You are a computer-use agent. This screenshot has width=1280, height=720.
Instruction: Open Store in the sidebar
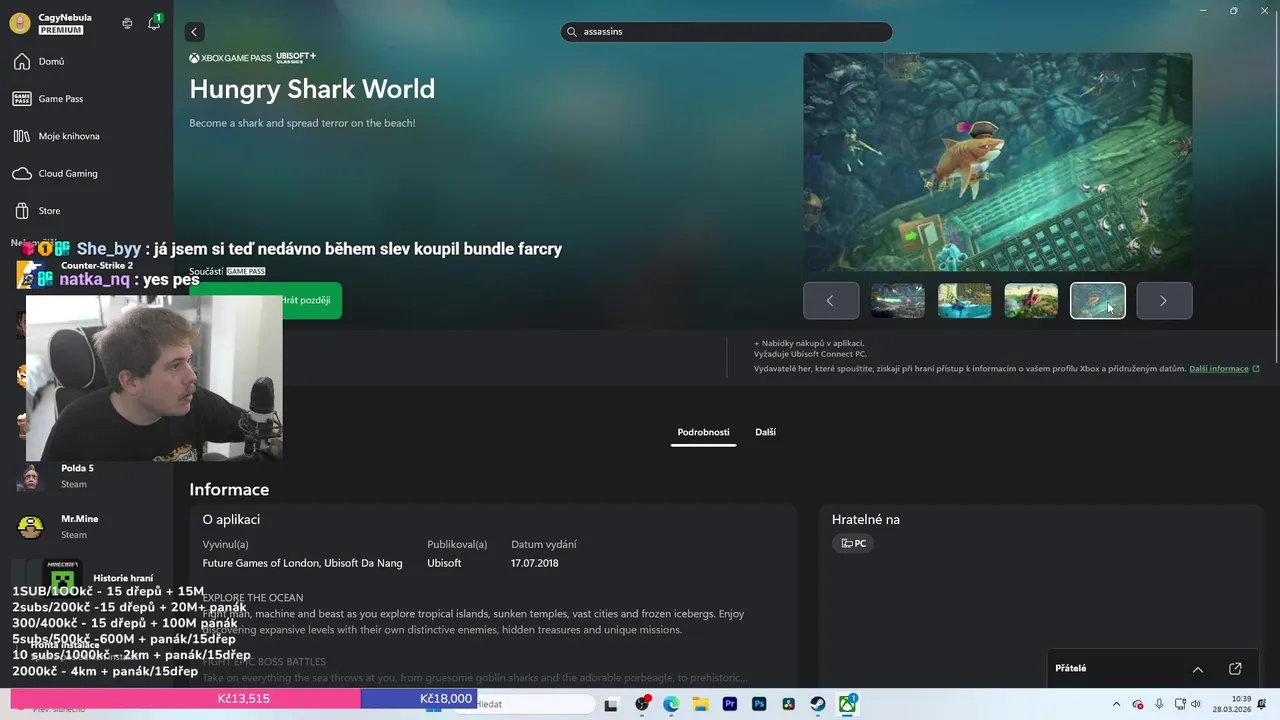pos(86,211)
